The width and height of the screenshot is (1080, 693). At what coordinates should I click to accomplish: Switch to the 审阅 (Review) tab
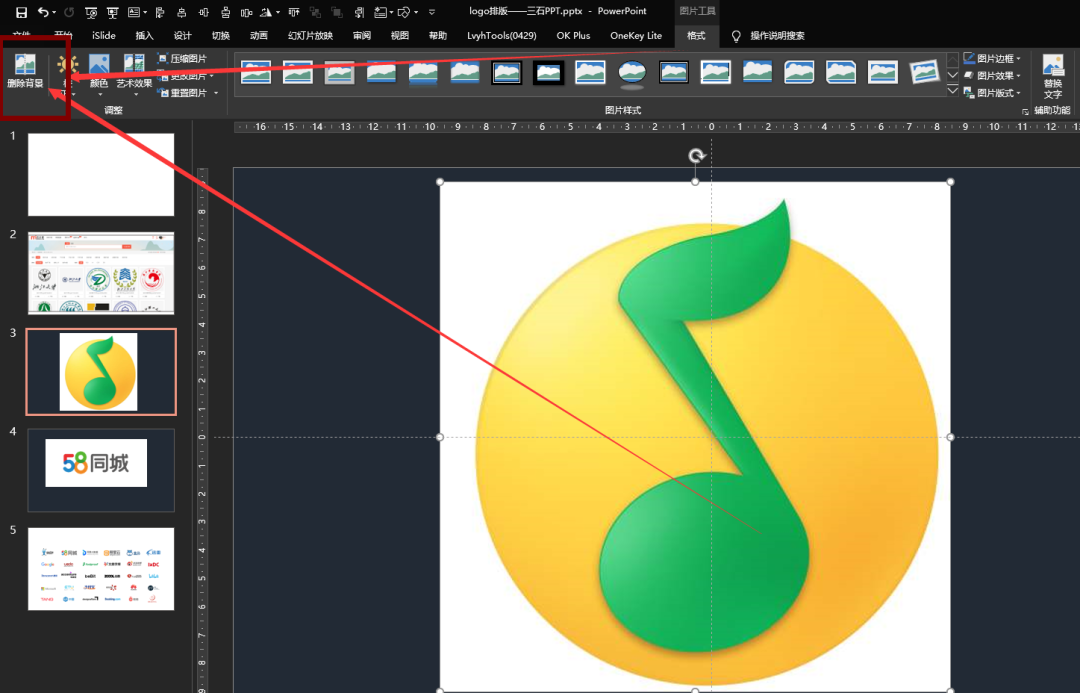362,36
